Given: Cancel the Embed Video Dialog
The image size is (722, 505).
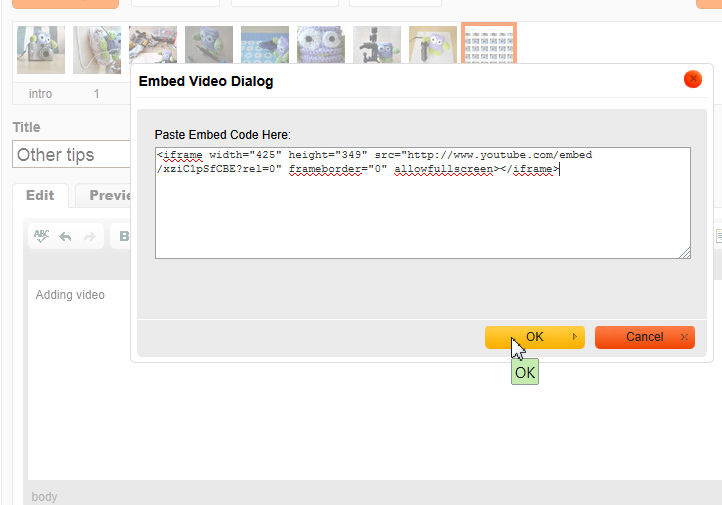Looking at the screenshot, I should click(645, 337).
